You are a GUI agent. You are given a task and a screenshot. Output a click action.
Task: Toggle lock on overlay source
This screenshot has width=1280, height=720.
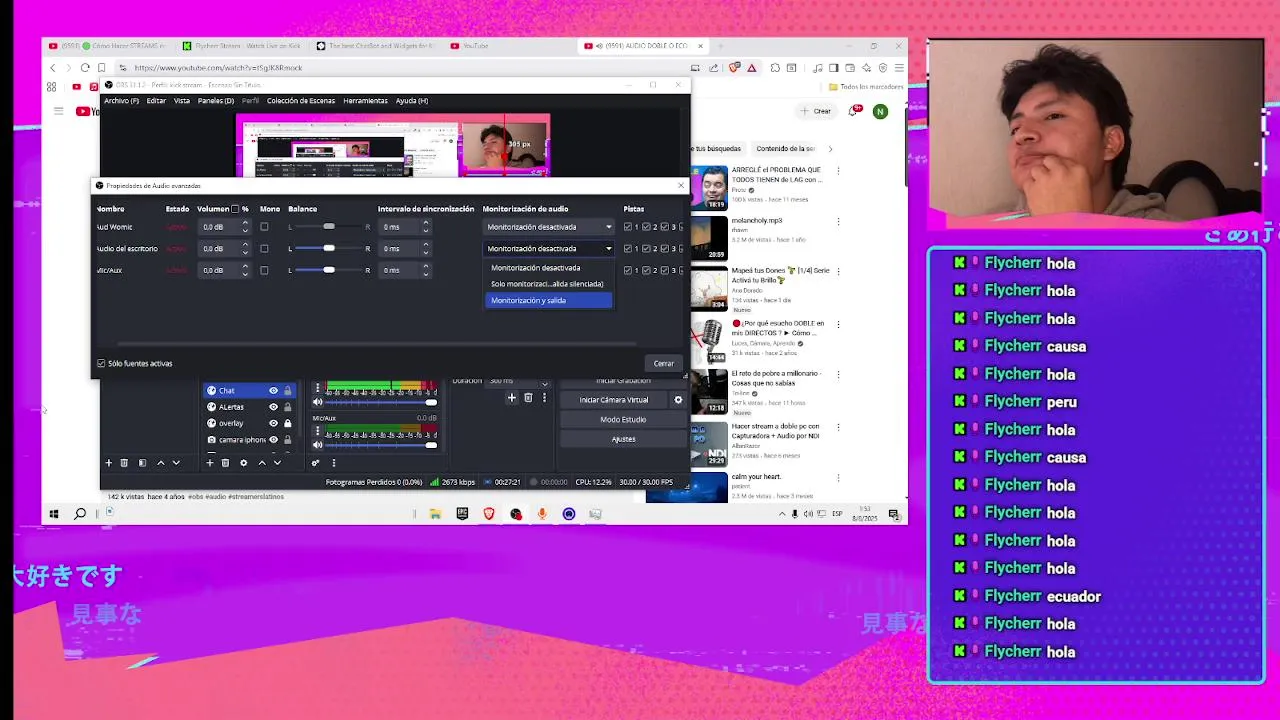pos(288,423)
